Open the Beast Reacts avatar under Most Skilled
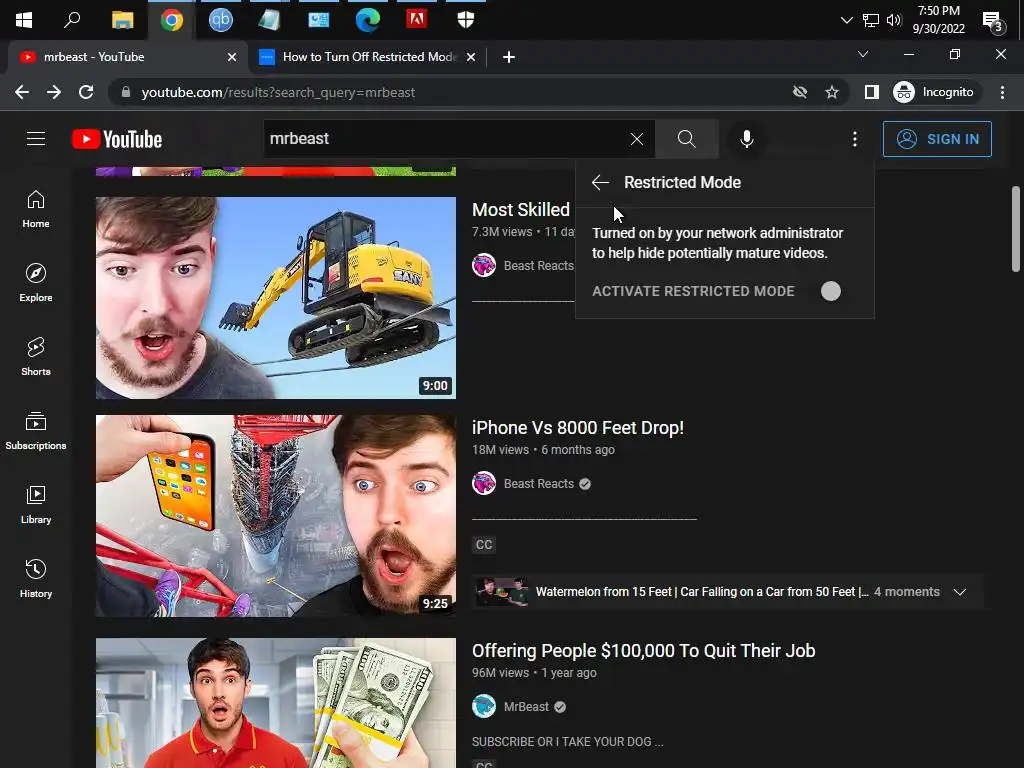Viewport: 1024px width, 768px height. pyautogui.click(x=484, y=265)
